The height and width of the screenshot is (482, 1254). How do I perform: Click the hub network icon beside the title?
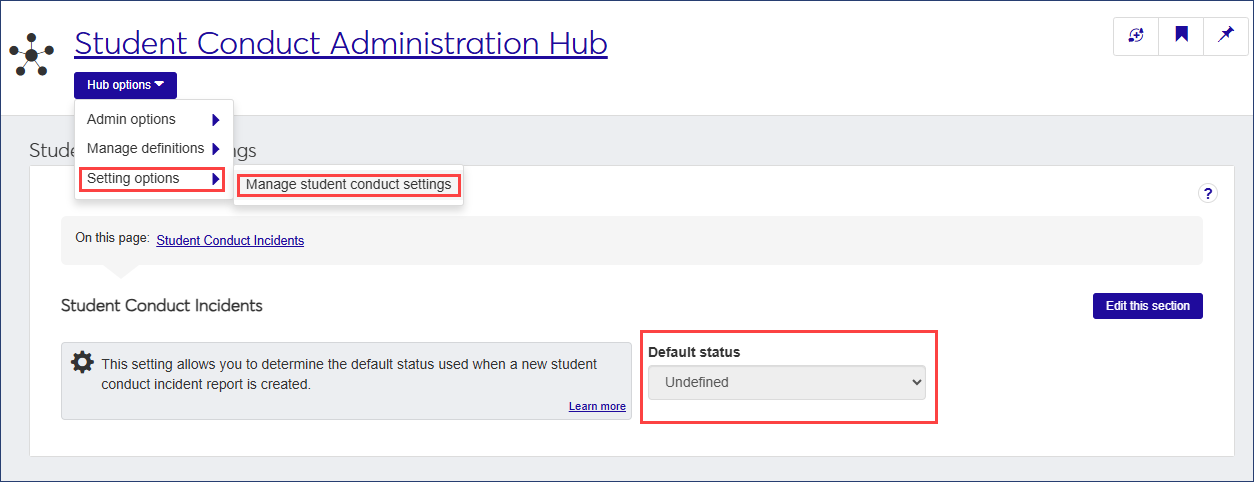coord(32,54)
